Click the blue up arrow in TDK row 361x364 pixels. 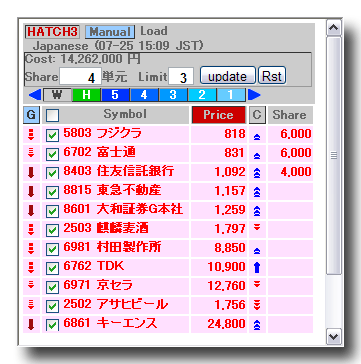pyautogui.click(x=257, y=268)
